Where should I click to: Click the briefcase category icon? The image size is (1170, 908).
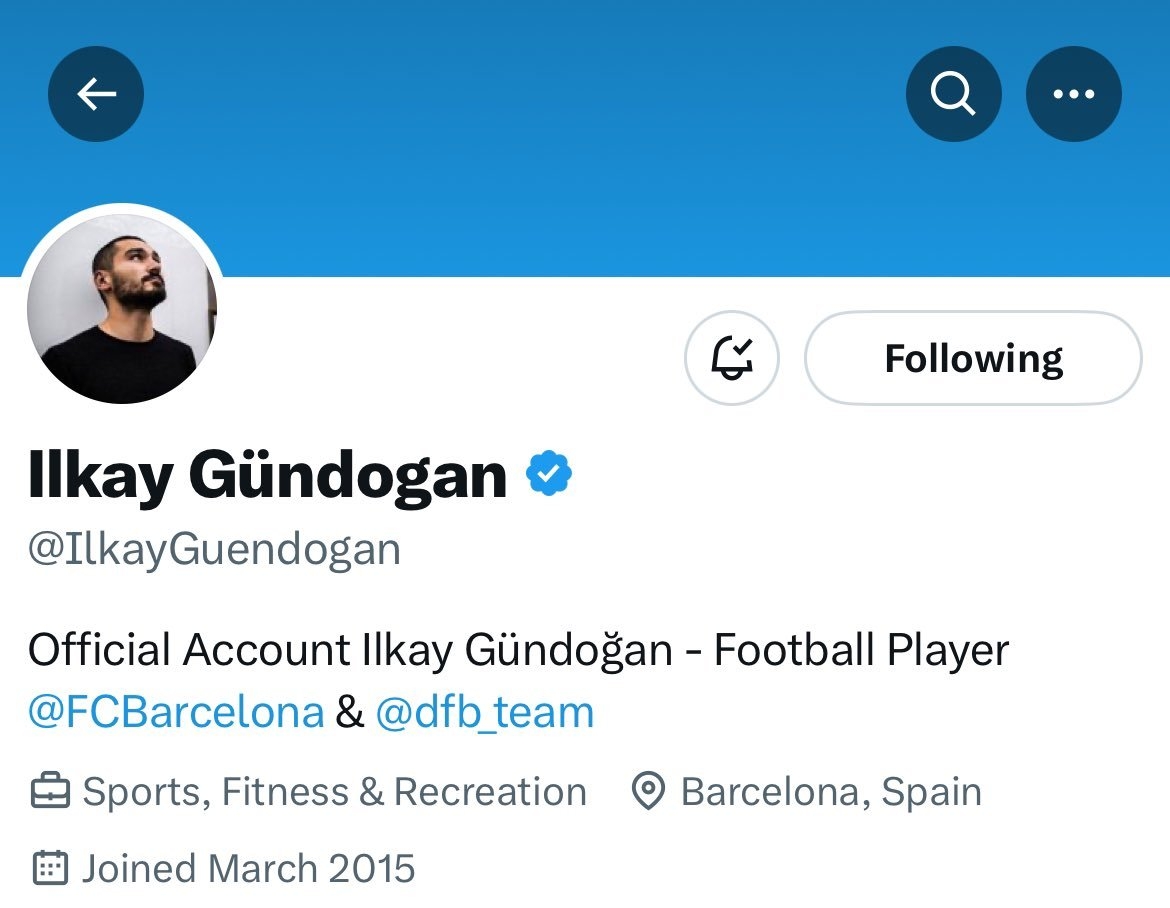click(x=49, y=793)
